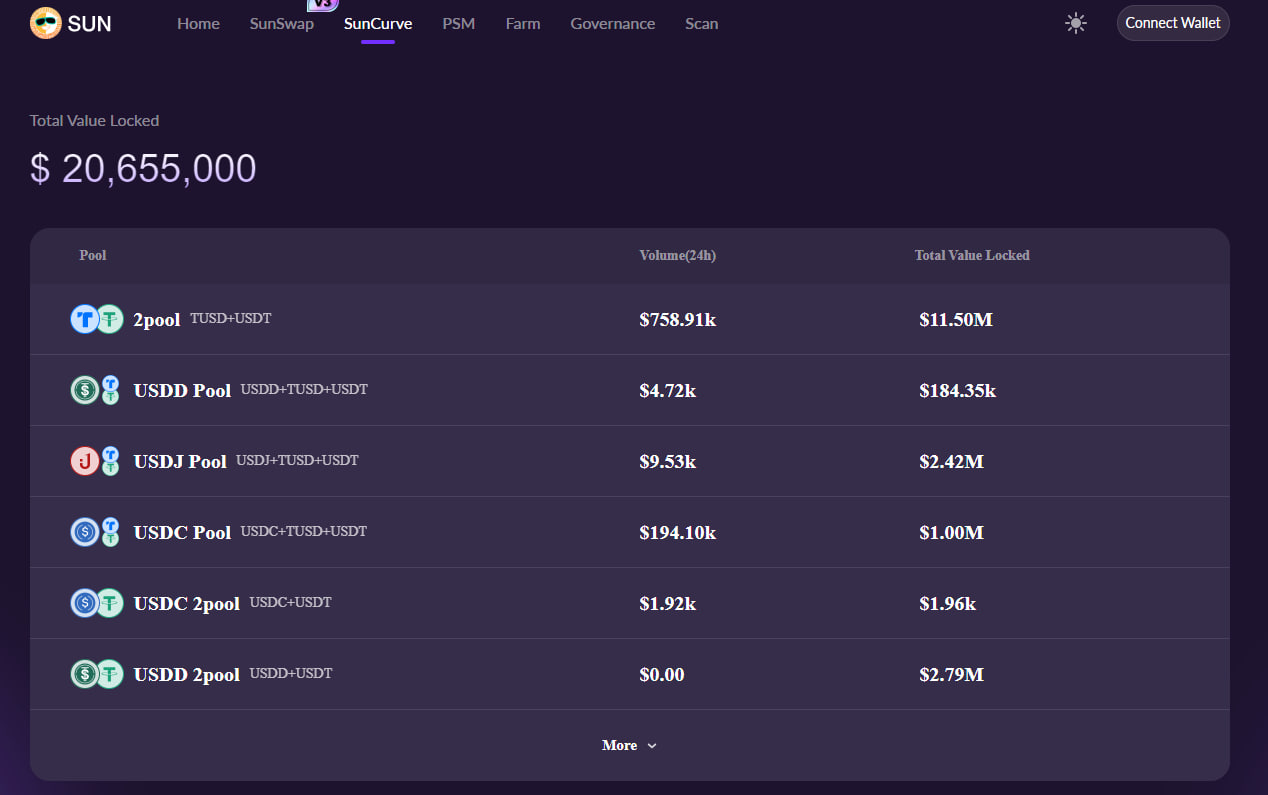Open the USDC Pool row name

pos(182,533)
